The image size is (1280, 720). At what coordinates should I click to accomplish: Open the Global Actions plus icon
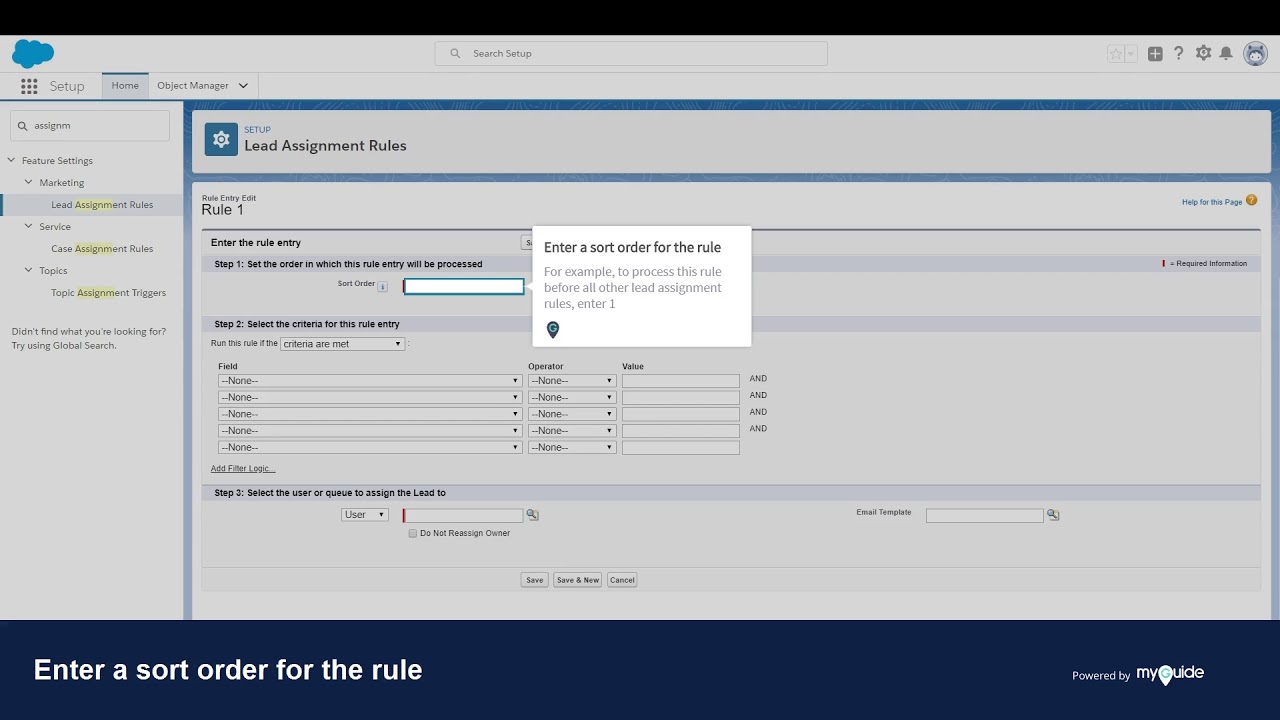point(1155,54)
